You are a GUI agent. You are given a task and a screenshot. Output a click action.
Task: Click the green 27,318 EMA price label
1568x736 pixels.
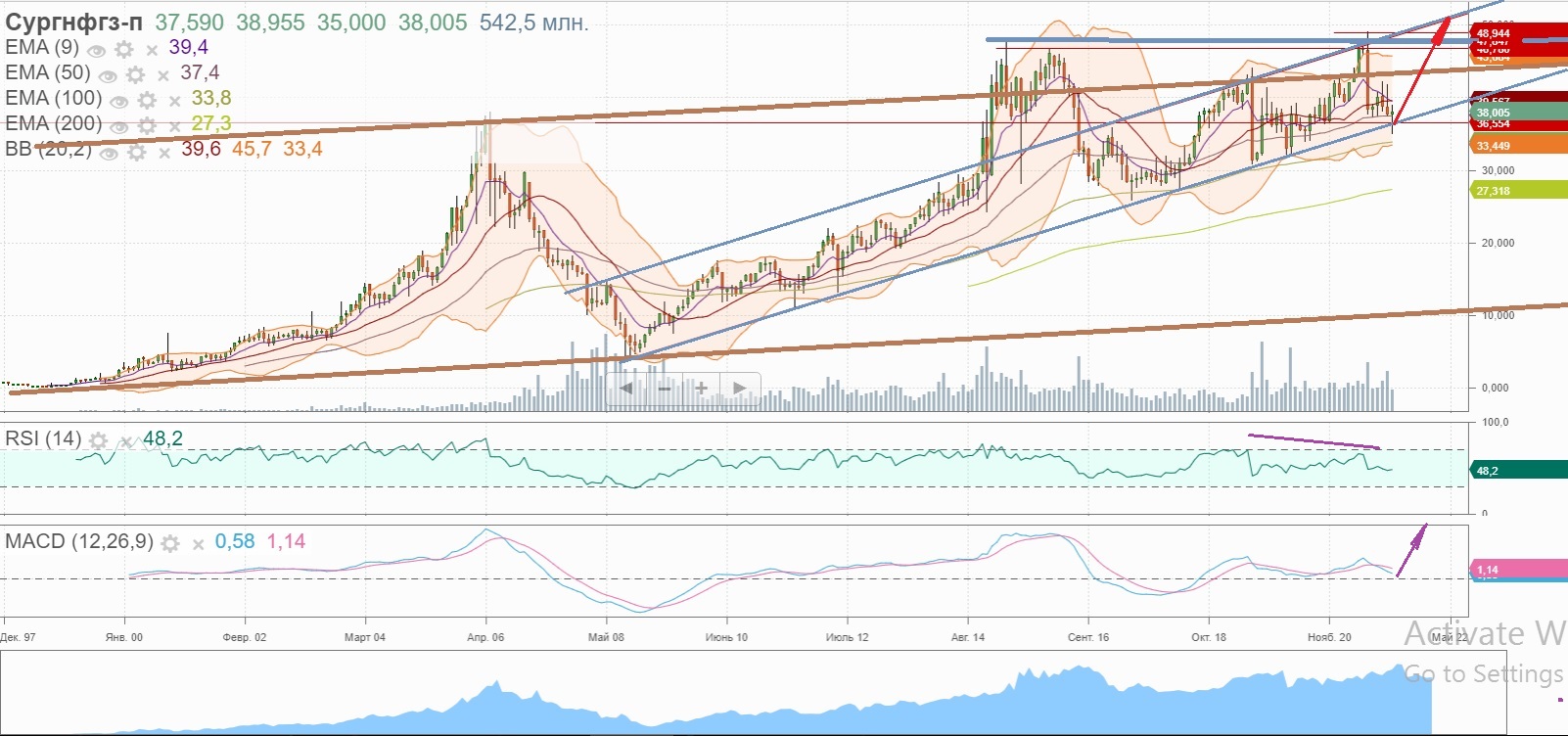pyautogui.click(x=1519, y=190)
